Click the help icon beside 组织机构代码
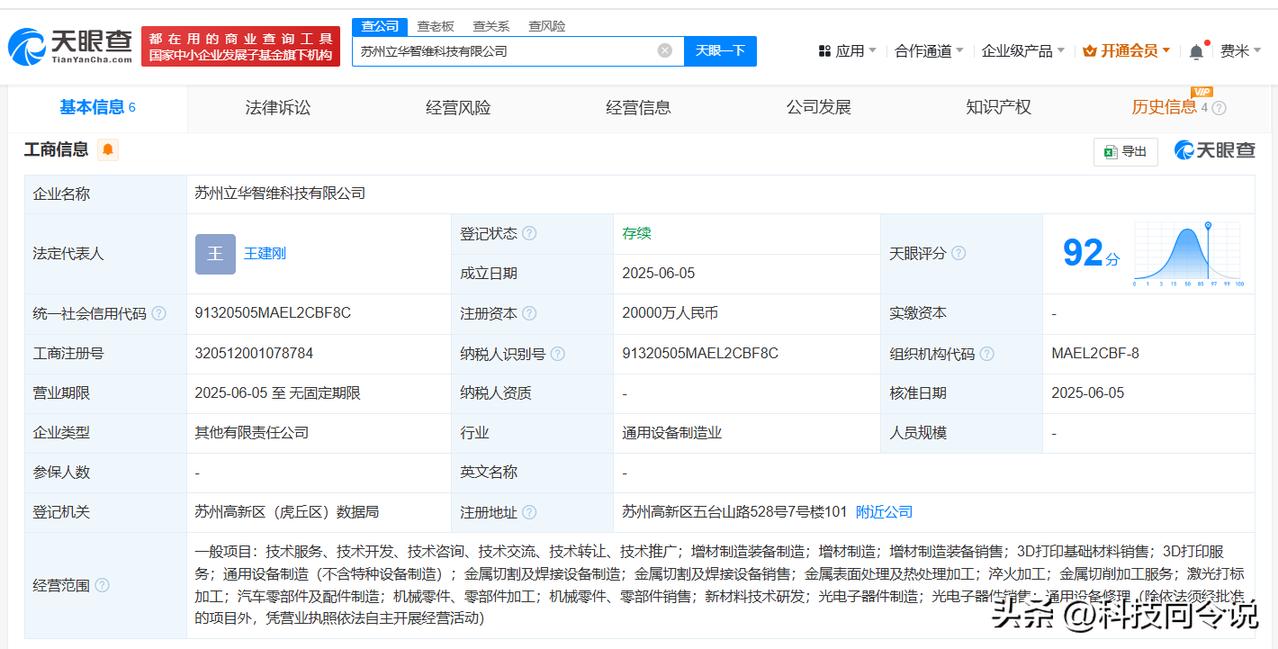 pos(987,354)
